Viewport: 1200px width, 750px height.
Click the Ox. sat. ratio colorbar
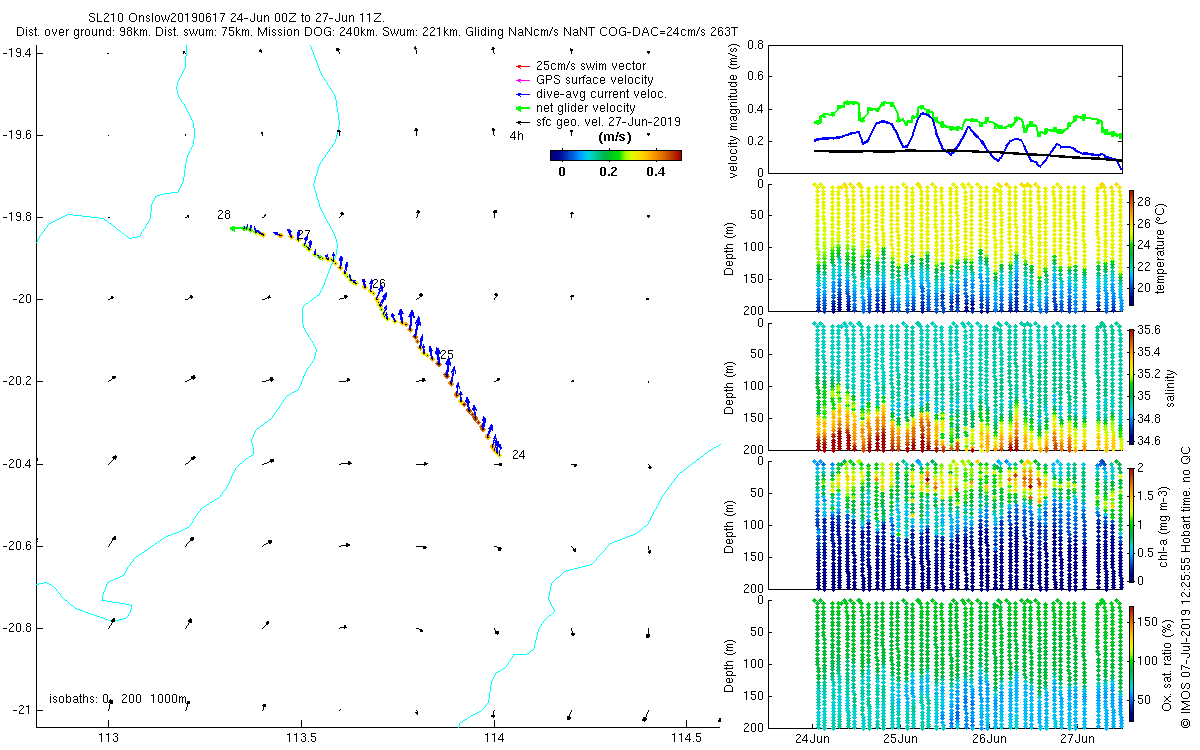click(1132, 662)
